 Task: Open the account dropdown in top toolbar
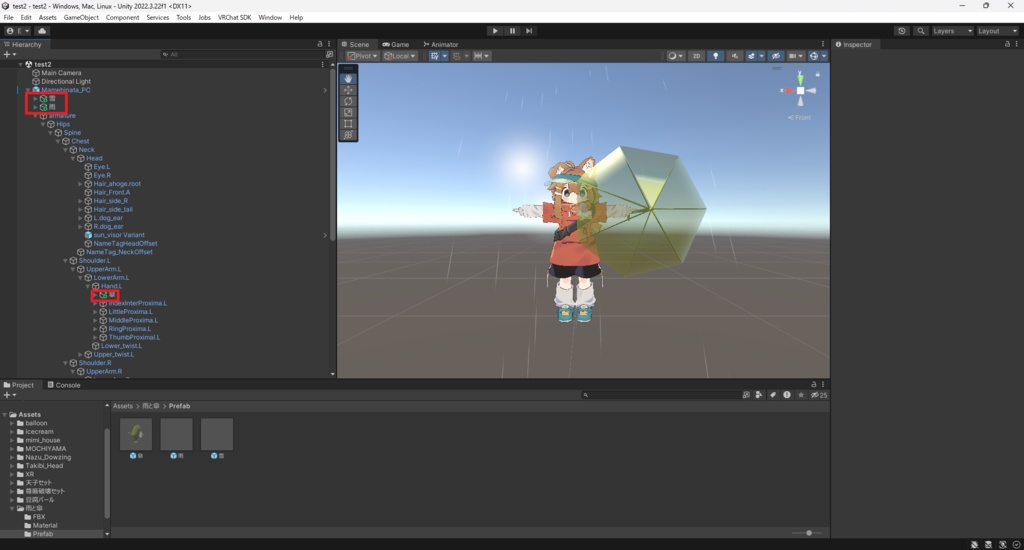pos(18,31)
